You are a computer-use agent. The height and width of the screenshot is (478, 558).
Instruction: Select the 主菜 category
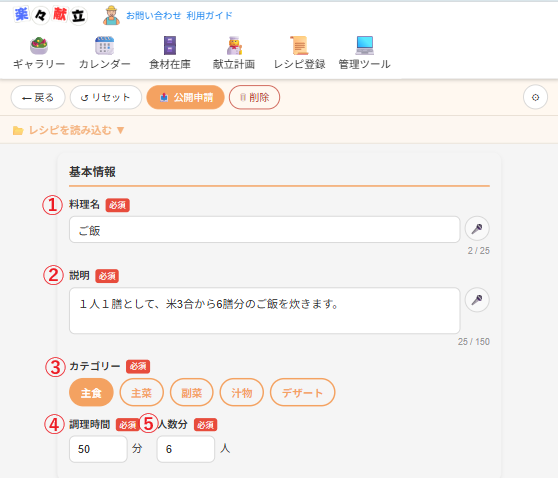pos(142,393)
